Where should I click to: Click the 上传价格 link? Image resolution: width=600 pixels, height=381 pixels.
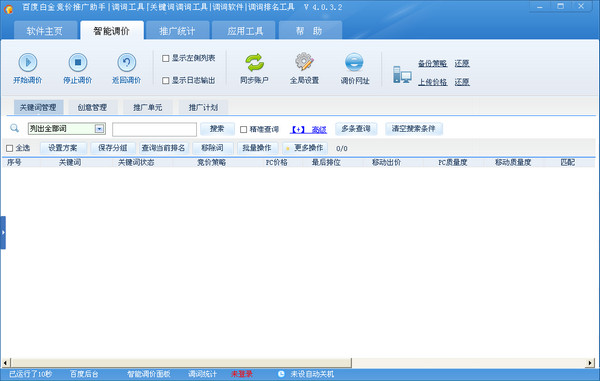click(432, 82)
